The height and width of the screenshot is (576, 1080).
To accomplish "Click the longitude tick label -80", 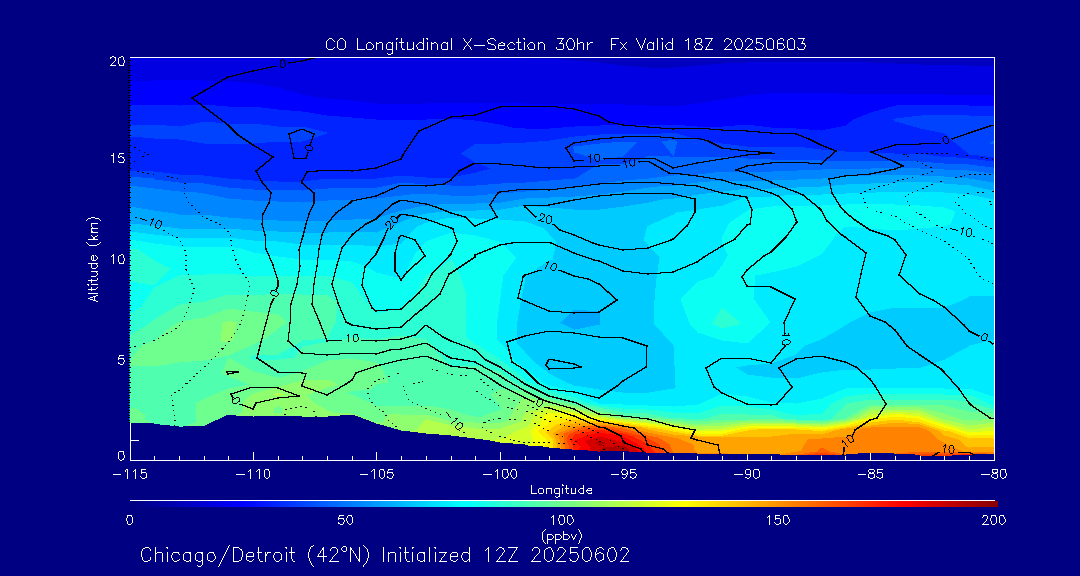I will coord(994,474).
